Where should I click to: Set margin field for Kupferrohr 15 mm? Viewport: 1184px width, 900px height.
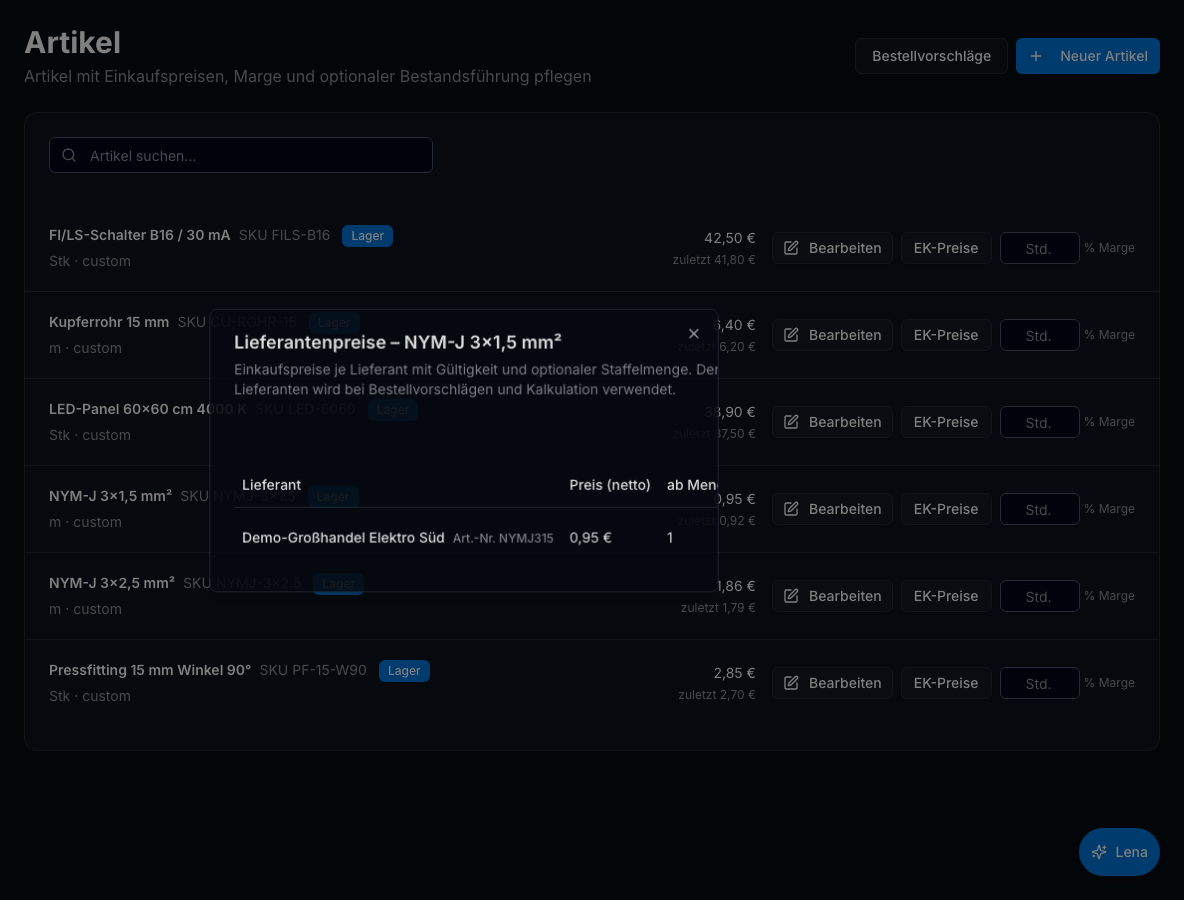[x=1039, y=334]
